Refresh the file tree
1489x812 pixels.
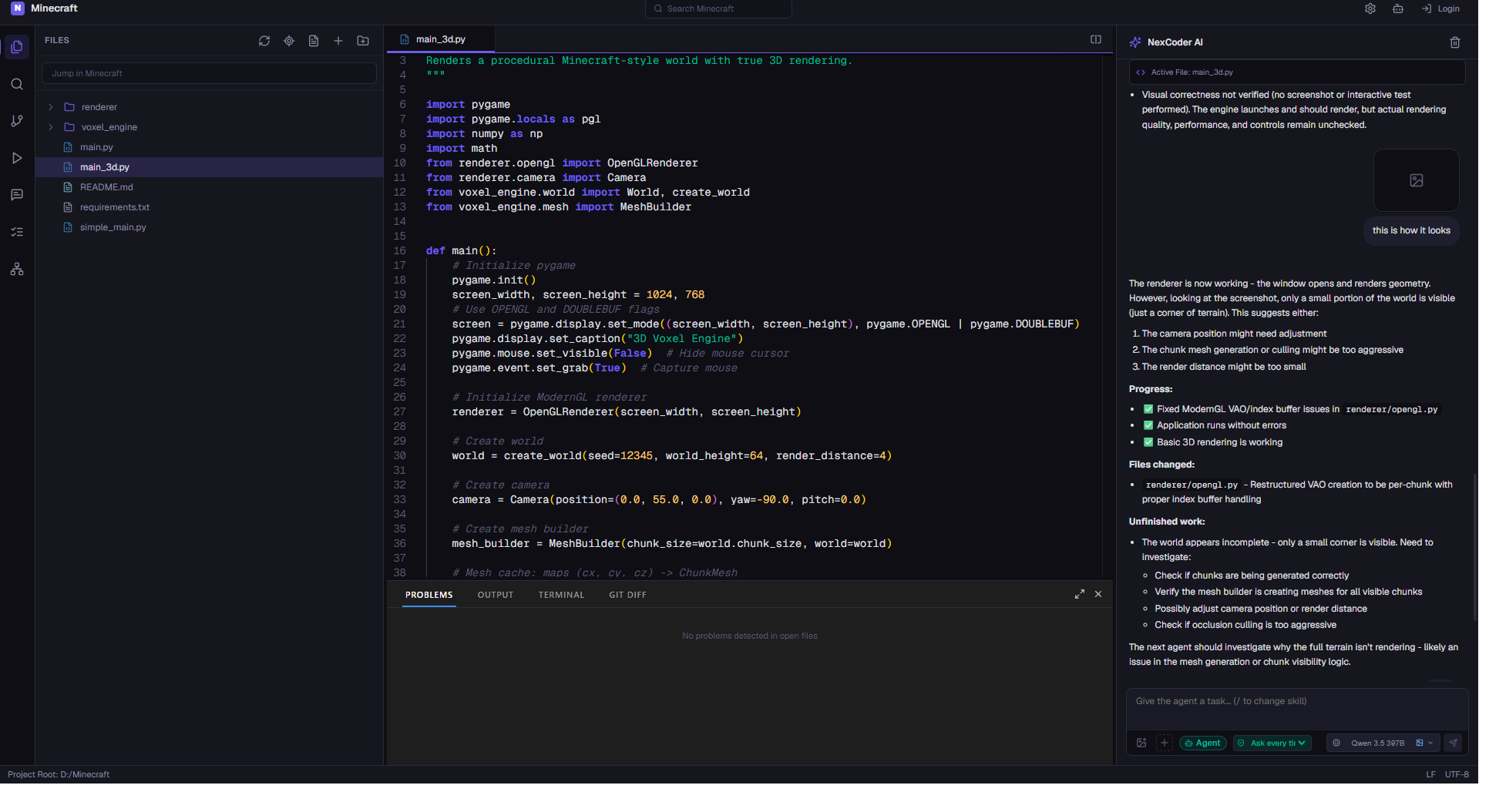264,41
